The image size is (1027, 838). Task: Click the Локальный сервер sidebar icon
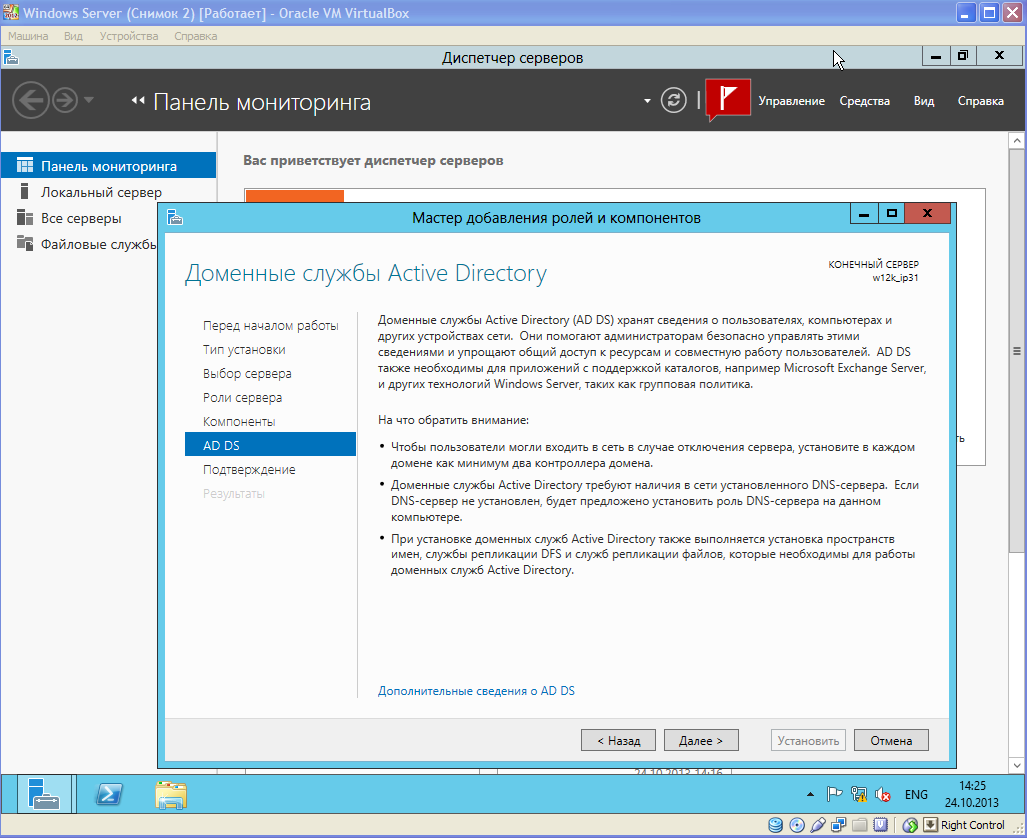24,191
